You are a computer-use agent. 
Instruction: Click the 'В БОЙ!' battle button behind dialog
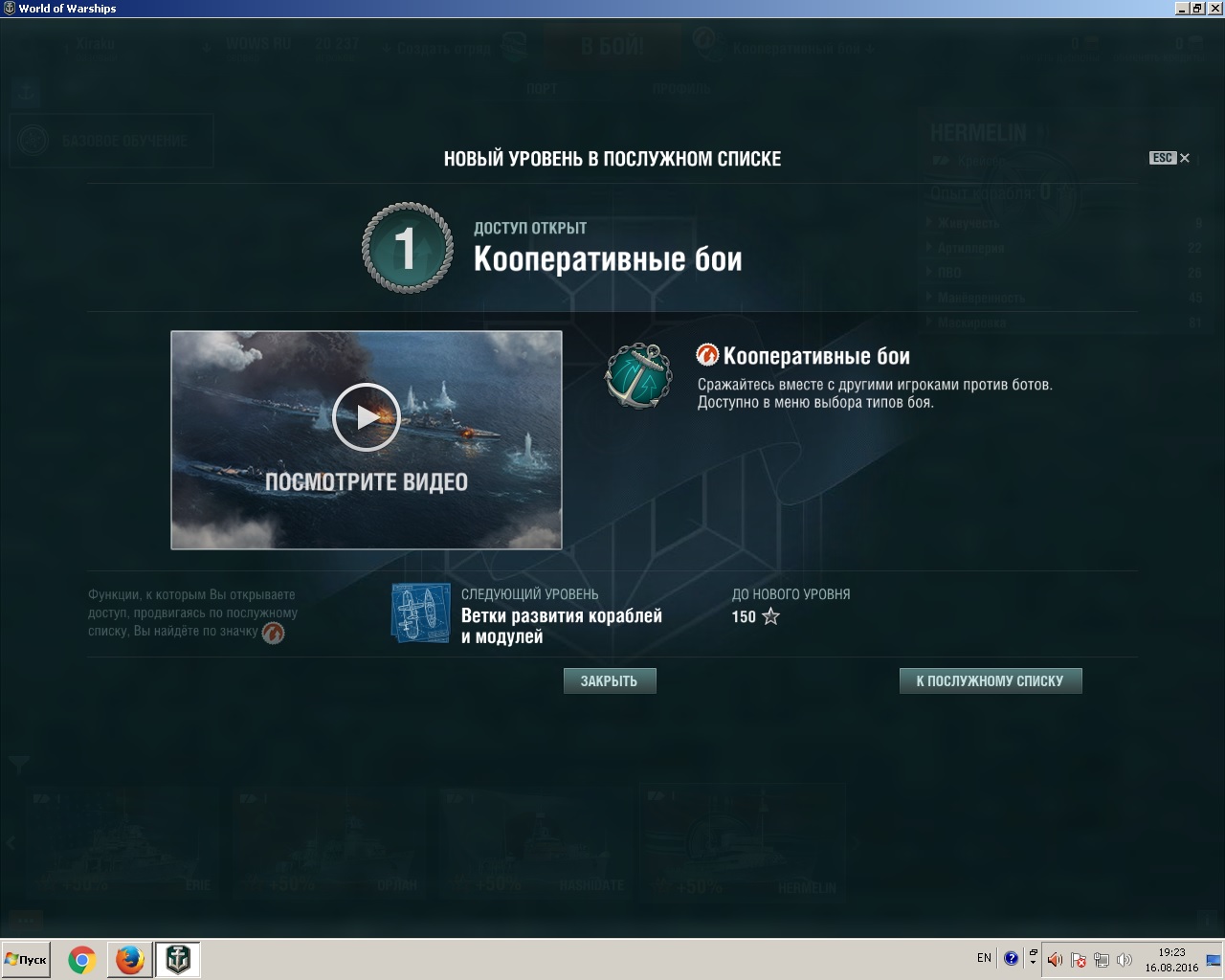(612, 46)
